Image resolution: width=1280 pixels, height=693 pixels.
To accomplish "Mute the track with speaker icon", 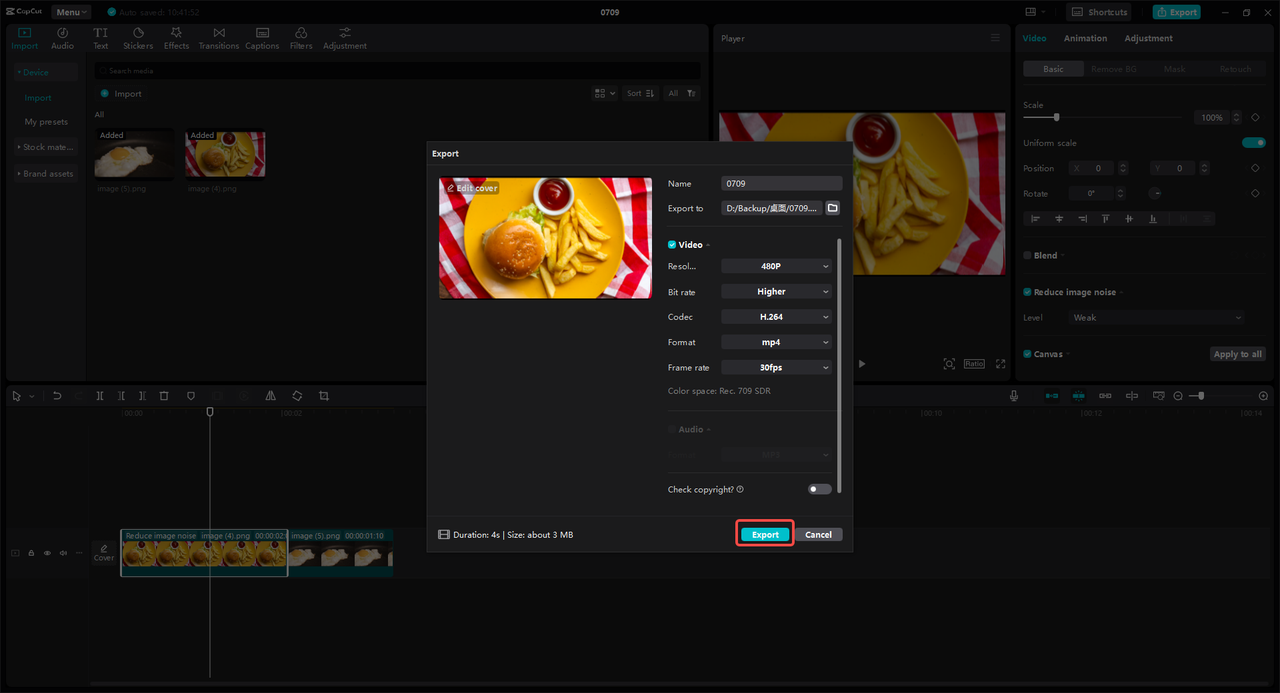I will click(63, 553).
